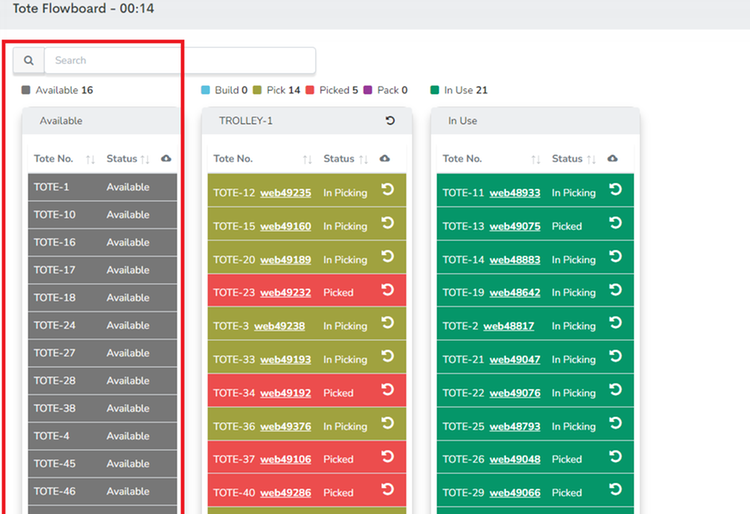This screenshot has width=750, height=514.
Task: Sort Available column by Tote No.
Action: (x=90, y=159)
